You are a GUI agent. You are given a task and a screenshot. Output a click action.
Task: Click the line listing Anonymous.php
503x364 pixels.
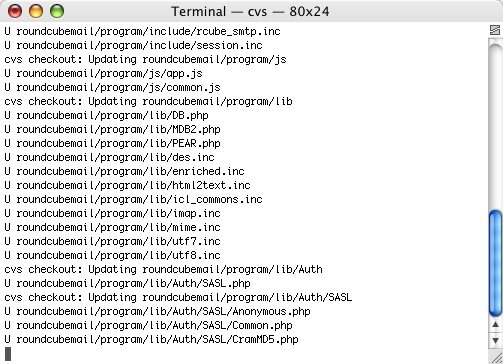coord(157,311)
